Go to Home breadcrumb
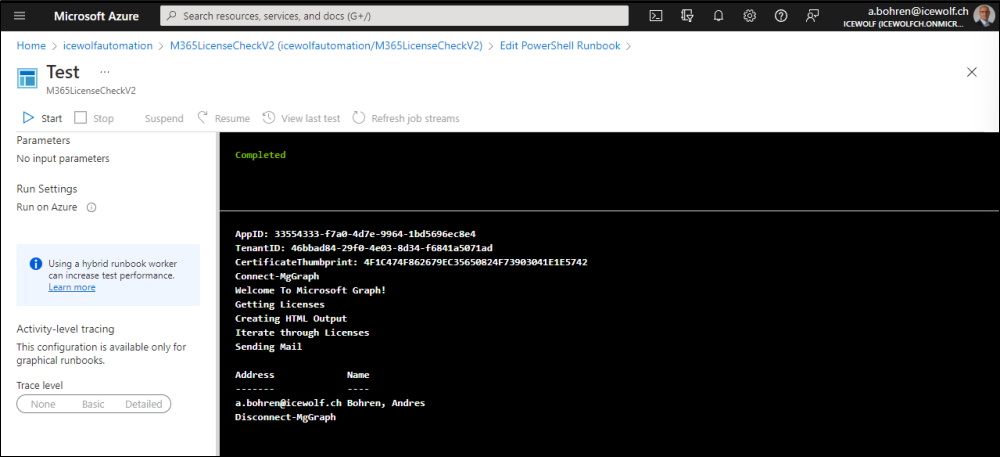1000x457 pixels. click(31, 46)
